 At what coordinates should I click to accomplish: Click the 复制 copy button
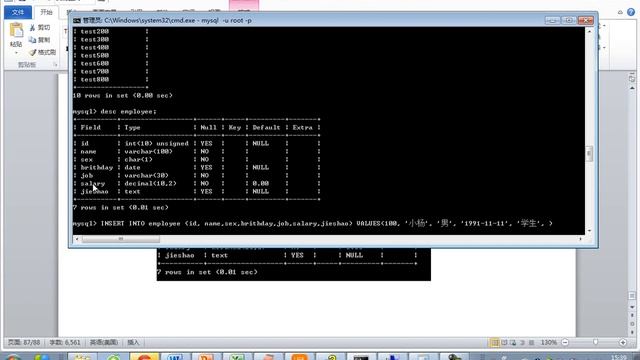40,40
